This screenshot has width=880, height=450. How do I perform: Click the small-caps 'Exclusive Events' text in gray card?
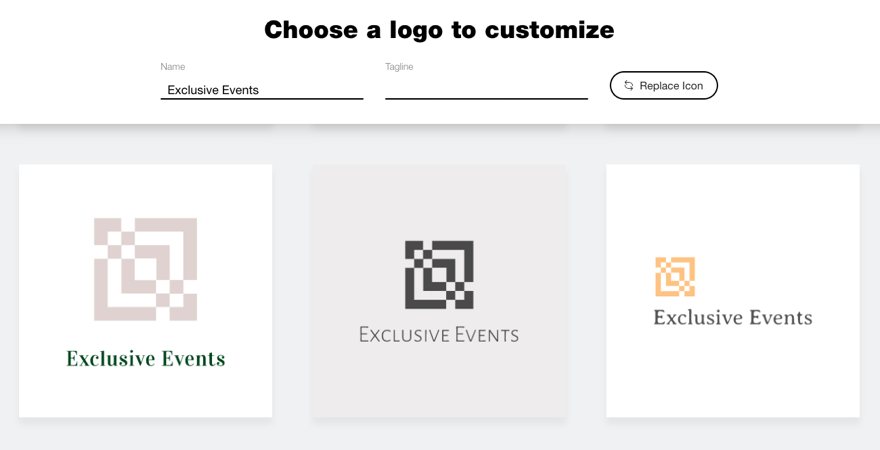pos(439,334)
